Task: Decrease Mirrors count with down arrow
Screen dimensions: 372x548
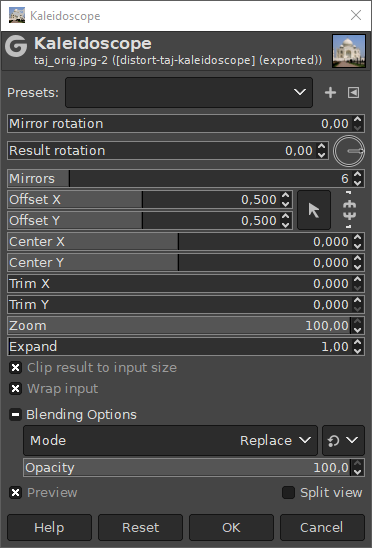Action: (357, 183)
